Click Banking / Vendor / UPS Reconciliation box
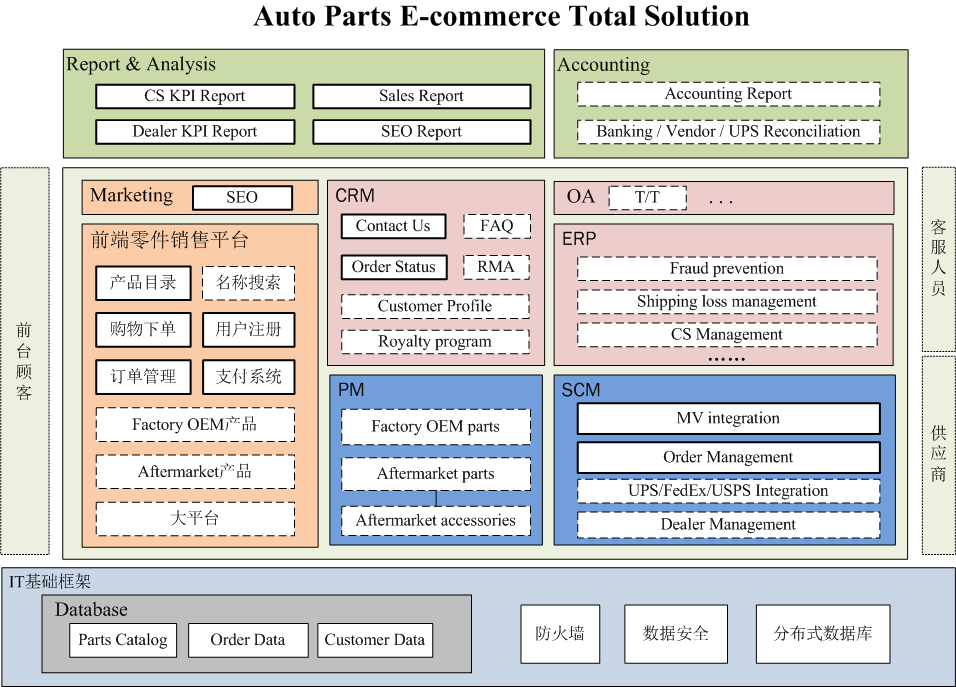 click(x=728, y=132)
